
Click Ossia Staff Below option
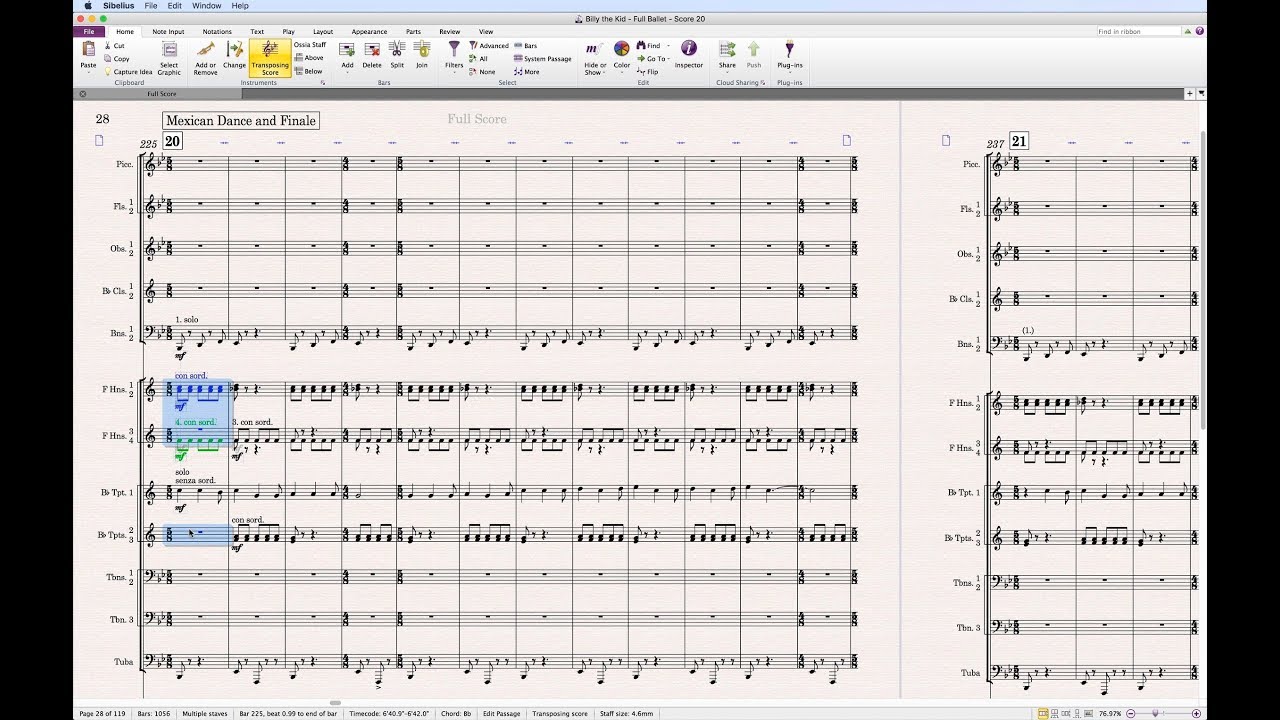[309, 71]
